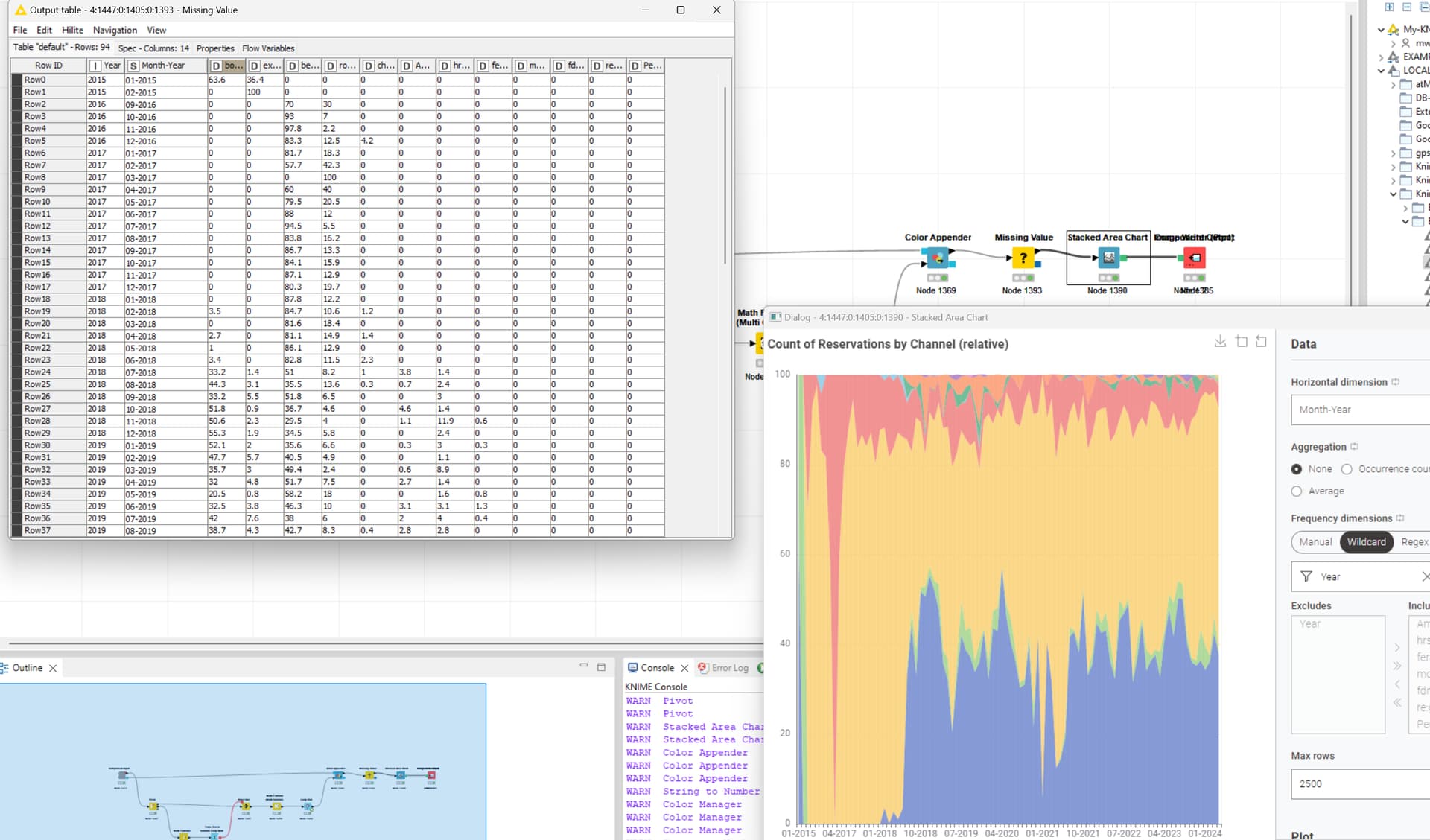This screenshot has height=840, width=1430.
Task: Switch frequency selection to Regex mode
Action: click(1413, 542)
